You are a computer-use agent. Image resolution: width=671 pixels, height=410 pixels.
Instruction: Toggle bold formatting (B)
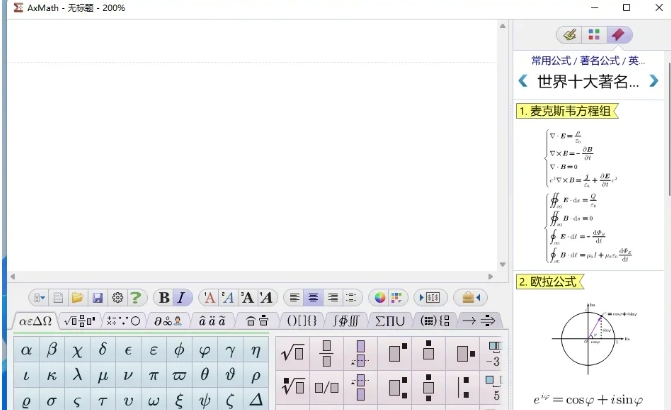(x=164, y=297)
